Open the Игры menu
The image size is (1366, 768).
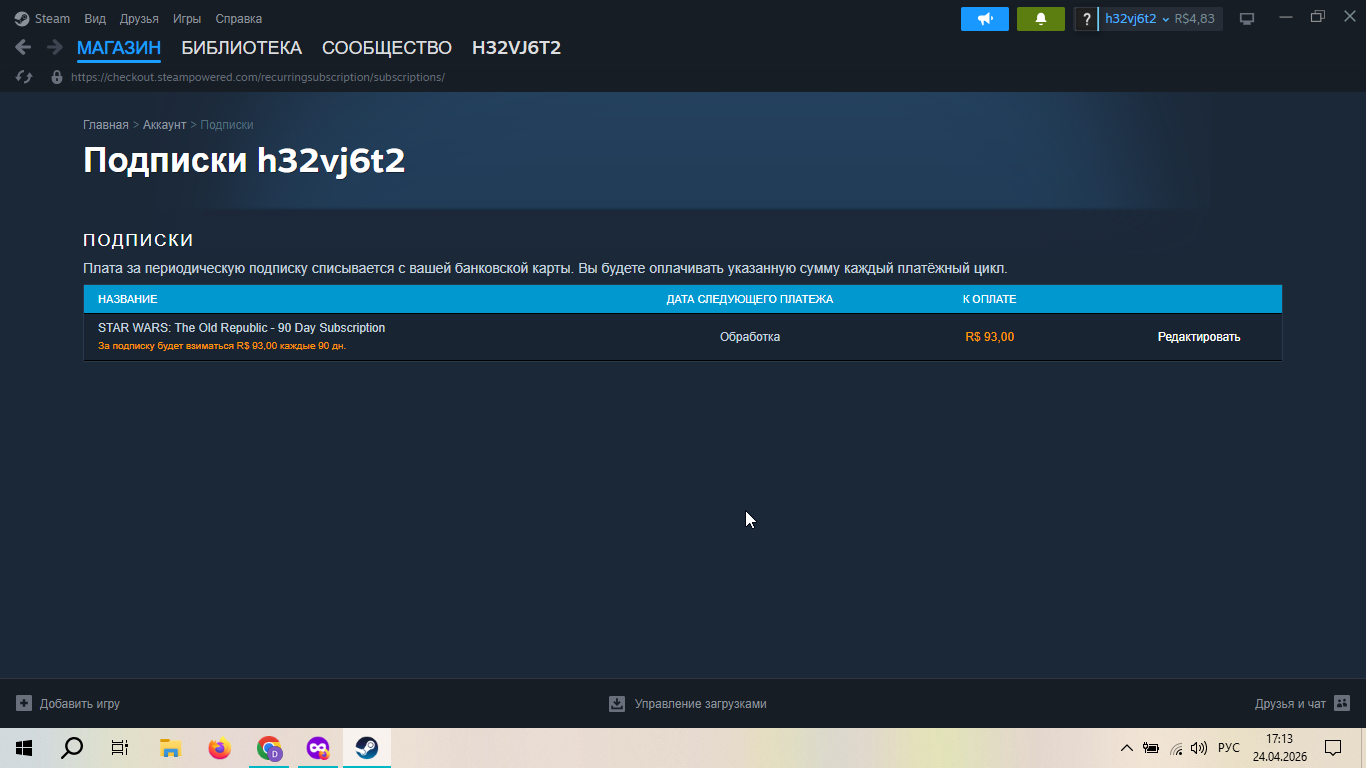187,18
